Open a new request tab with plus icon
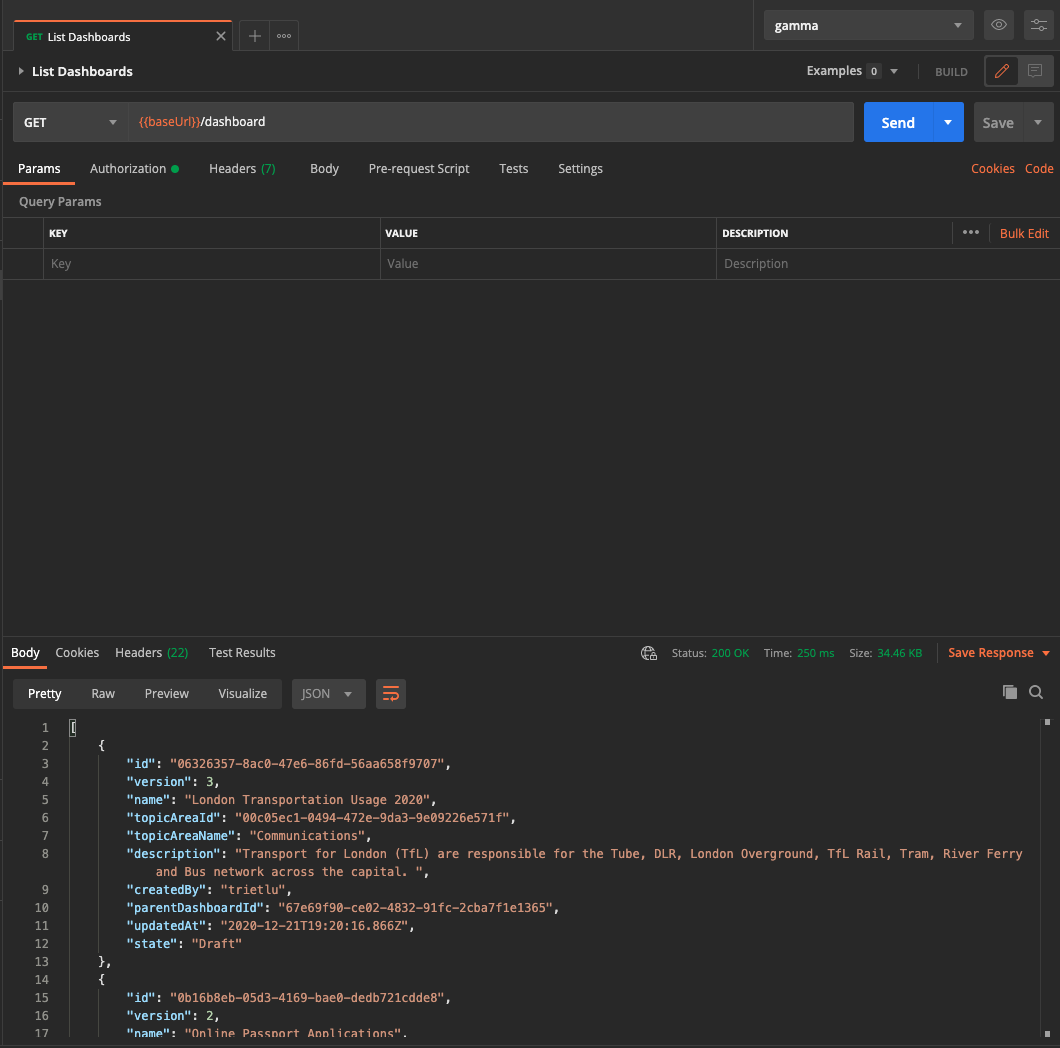 click(254, 36)
